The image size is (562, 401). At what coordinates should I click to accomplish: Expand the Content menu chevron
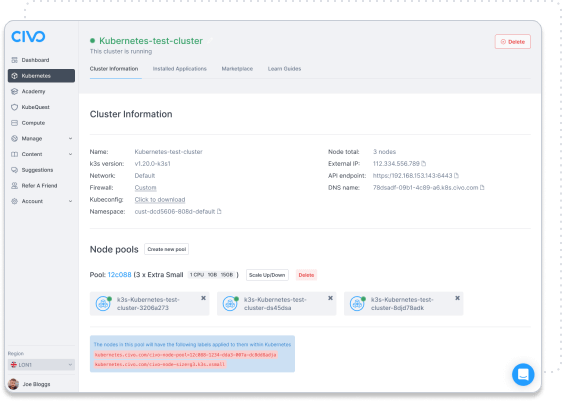click(x=70, y=154)
